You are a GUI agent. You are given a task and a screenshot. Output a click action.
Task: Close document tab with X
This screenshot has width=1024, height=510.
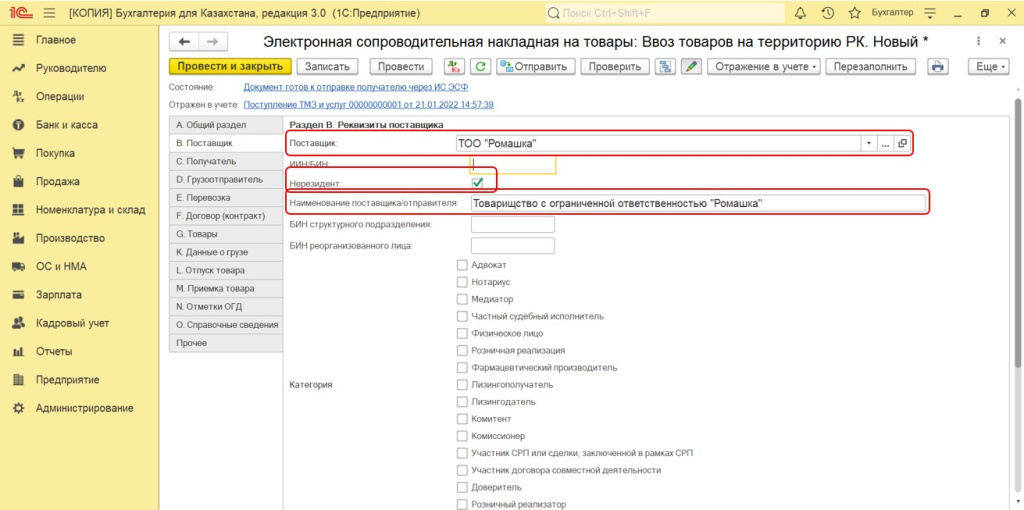pyautogui.click(x=1002, y=41)
